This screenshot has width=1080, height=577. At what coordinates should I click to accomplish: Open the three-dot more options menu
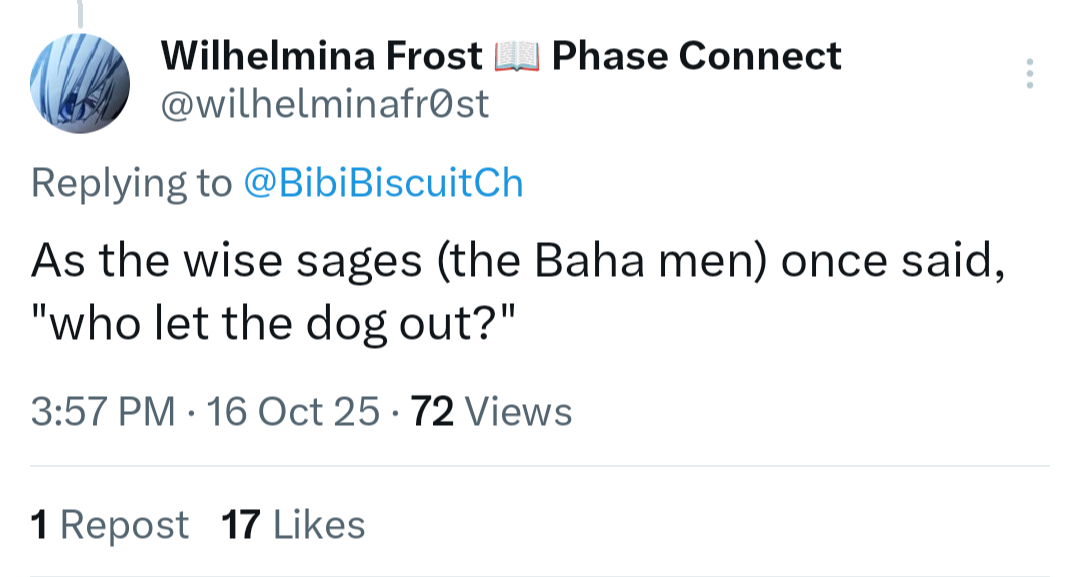(x=1029, y=75)
